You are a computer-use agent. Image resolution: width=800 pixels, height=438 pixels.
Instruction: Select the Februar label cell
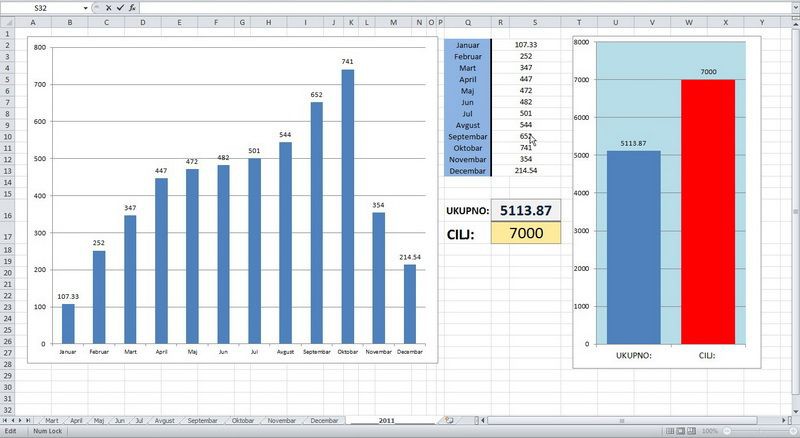click(468, 57)
